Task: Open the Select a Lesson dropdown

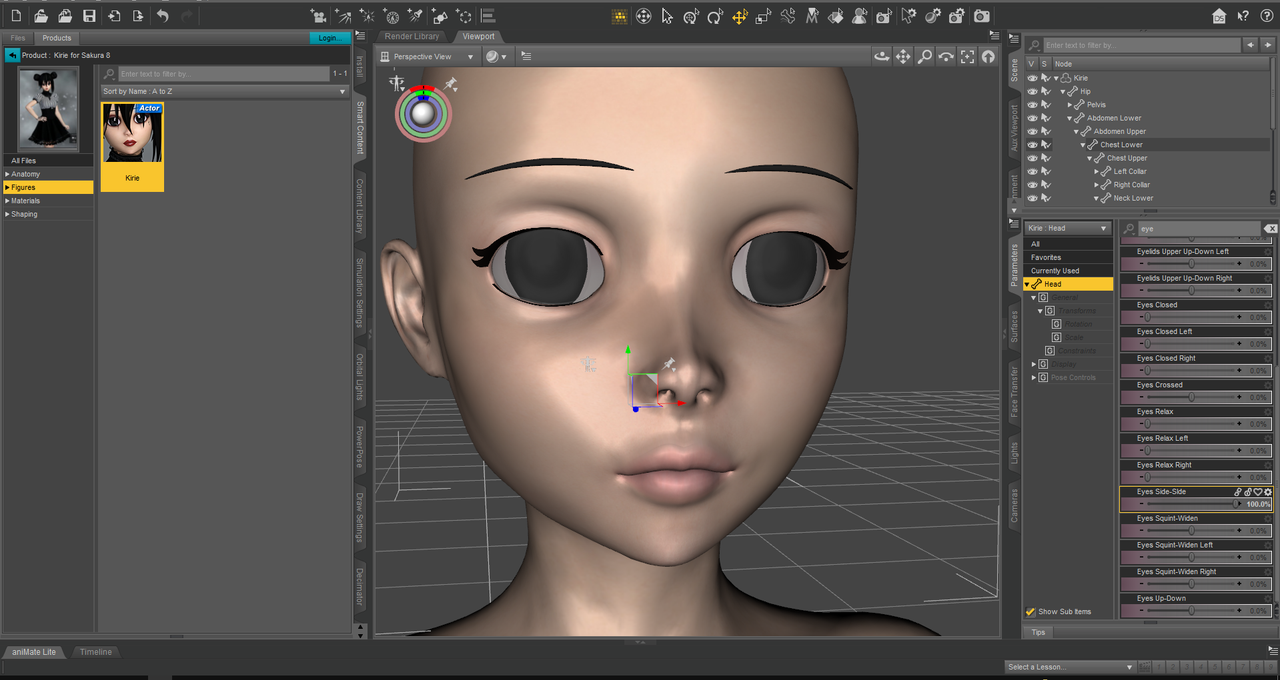Action: pyautogui.click(x=1071, y=667)
